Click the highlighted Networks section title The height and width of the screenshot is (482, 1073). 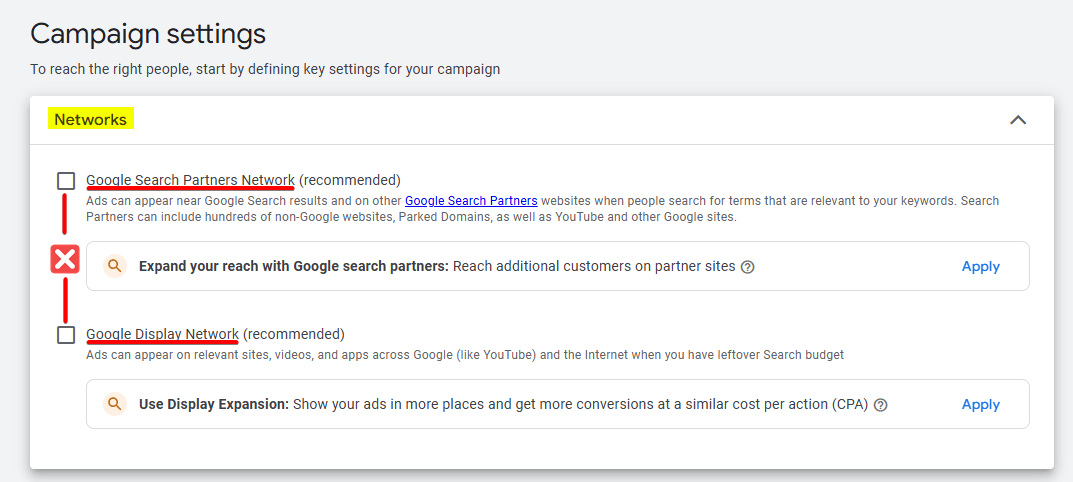(91, 120)
